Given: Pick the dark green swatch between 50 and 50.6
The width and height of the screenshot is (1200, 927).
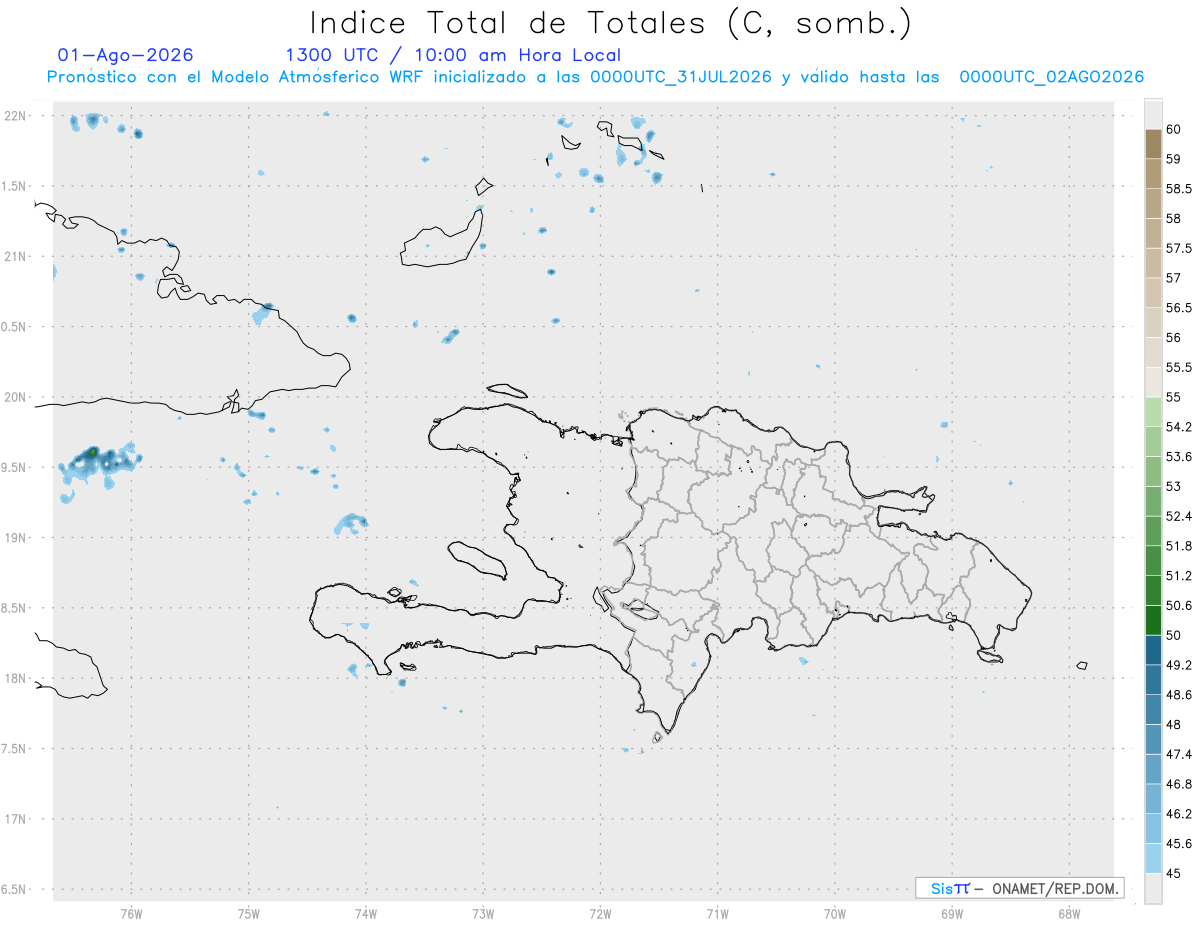Looking at the screenshot, I should pos(1153,620).
